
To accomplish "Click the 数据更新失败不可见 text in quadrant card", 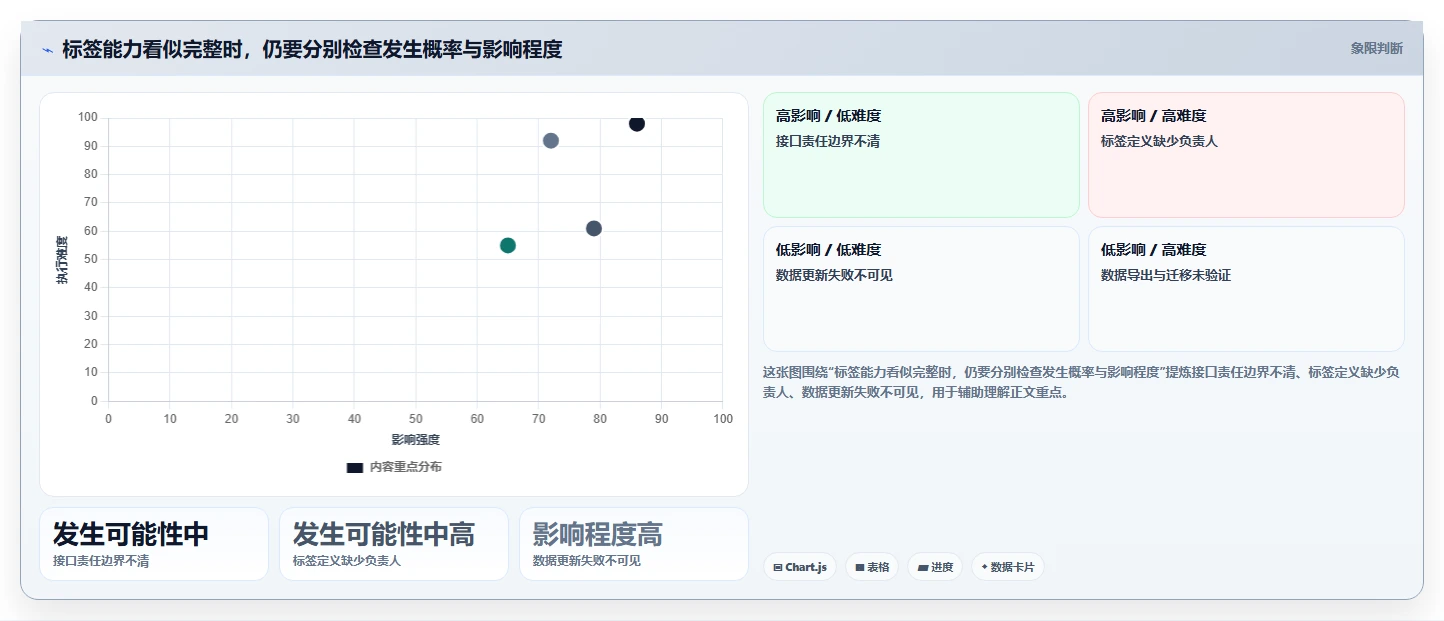I will 834,275.
